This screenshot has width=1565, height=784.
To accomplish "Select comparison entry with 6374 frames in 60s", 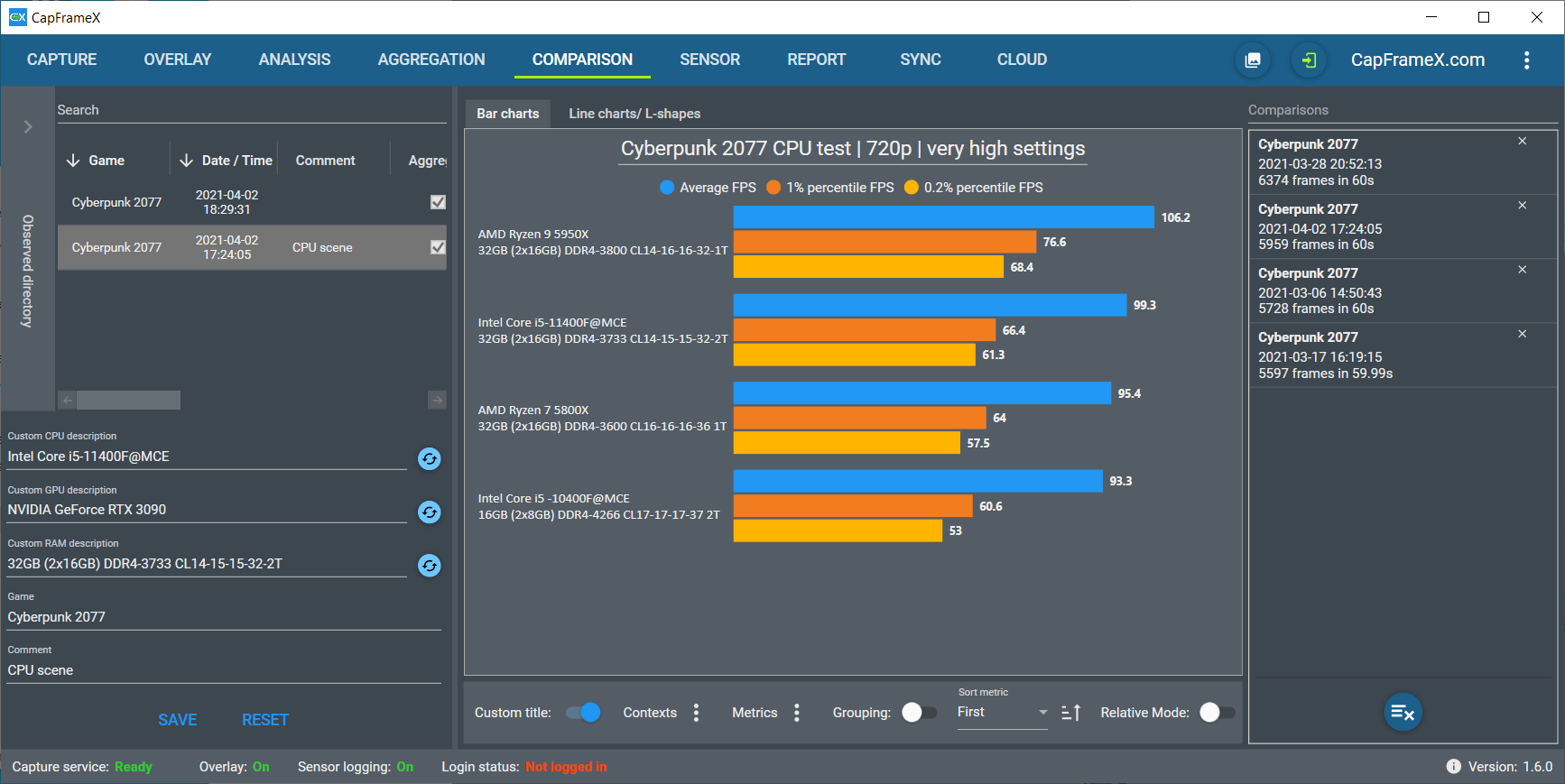I will [1403, 162].
